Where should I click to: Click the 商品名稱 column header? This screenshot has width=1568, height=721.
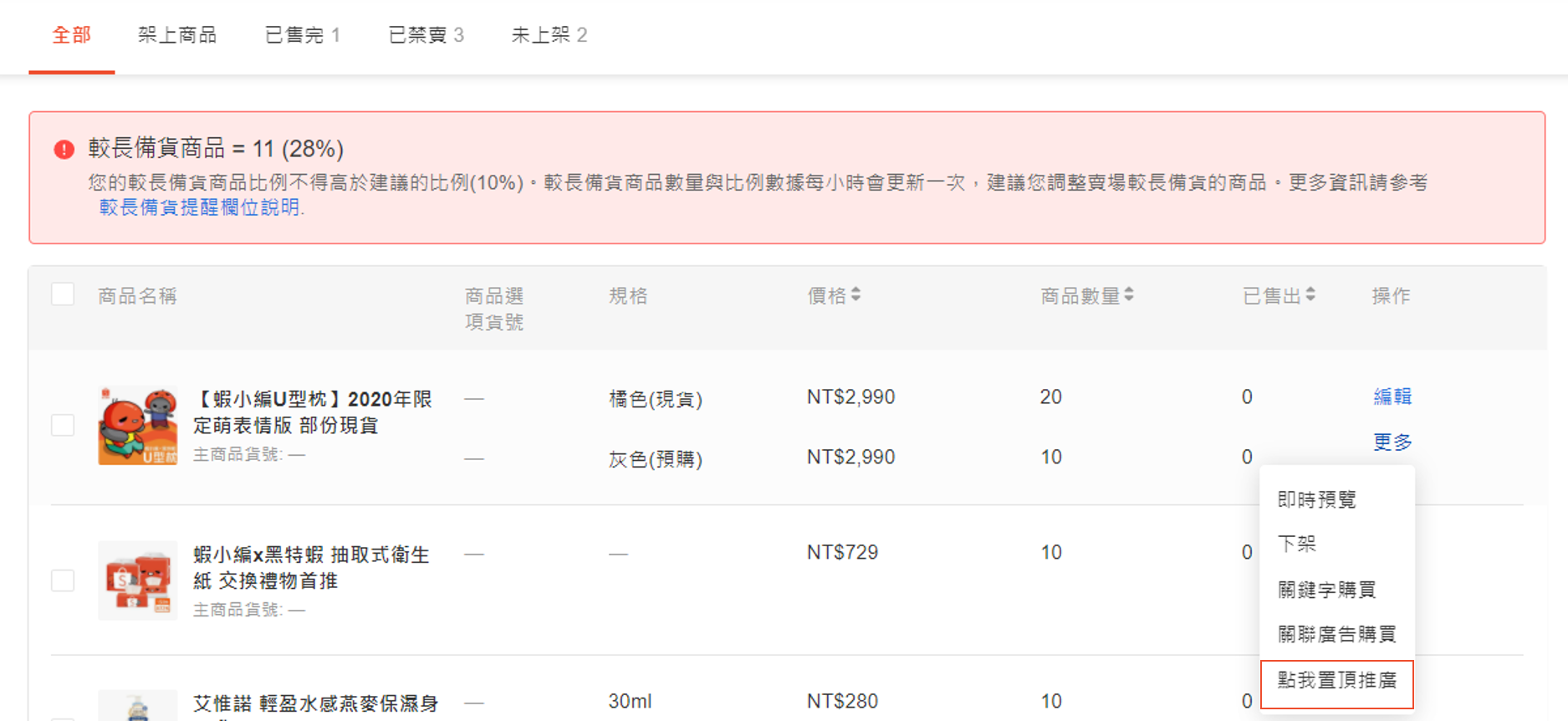click(x=137, y=296)
